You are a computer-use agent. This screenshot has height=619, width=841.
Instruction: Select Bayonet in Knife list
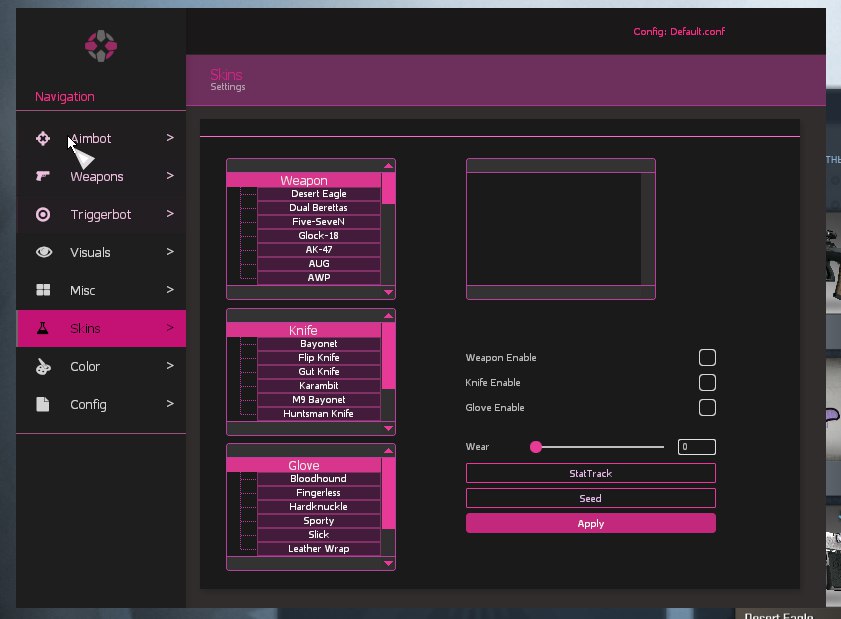(319, 343)
